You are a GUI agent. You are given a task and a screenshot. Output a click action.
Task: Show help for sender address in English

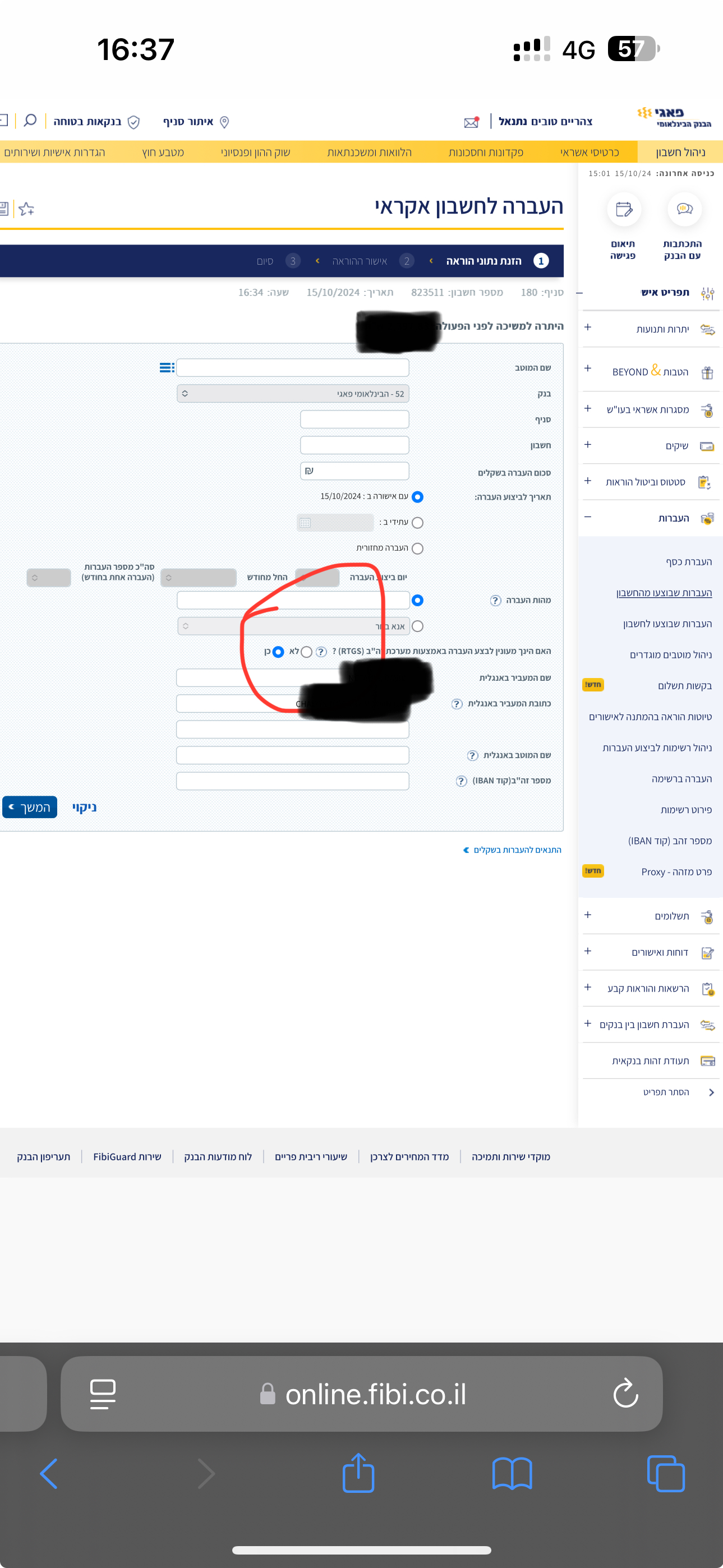coord(457,704)
